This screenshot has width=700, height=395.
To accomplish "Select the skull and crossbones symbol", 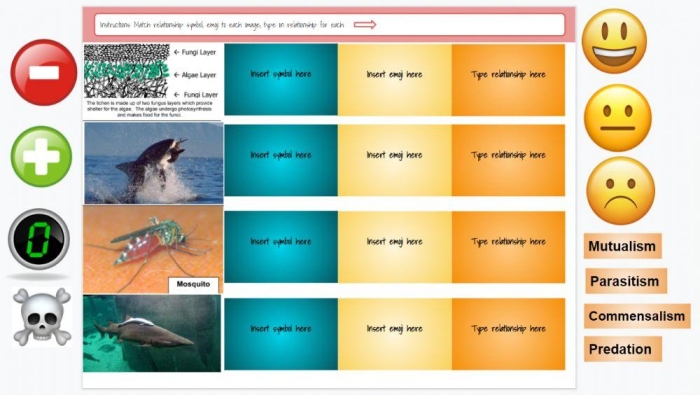I will (42, 317).
